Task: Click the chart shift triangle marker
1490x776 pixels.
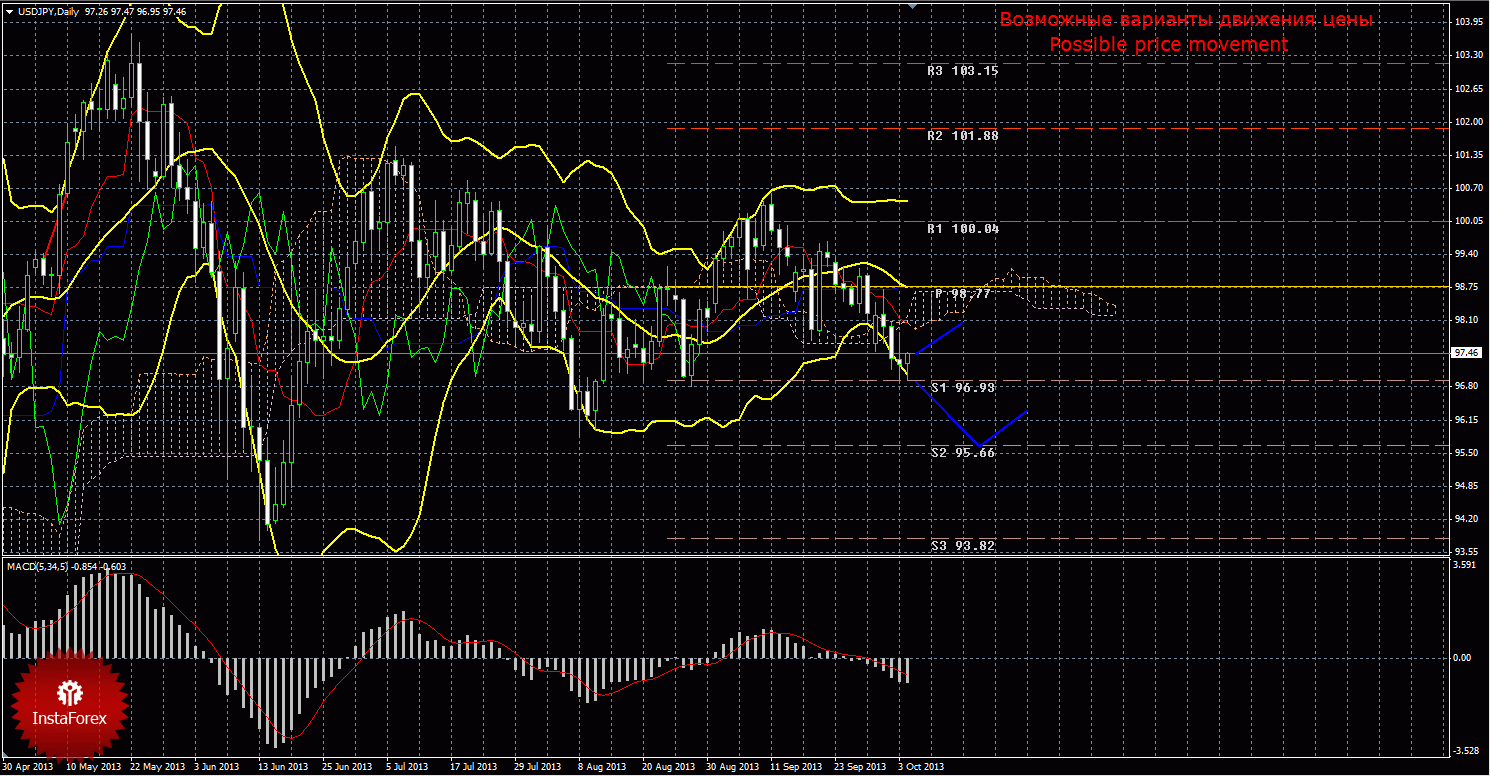Action: 911,6
